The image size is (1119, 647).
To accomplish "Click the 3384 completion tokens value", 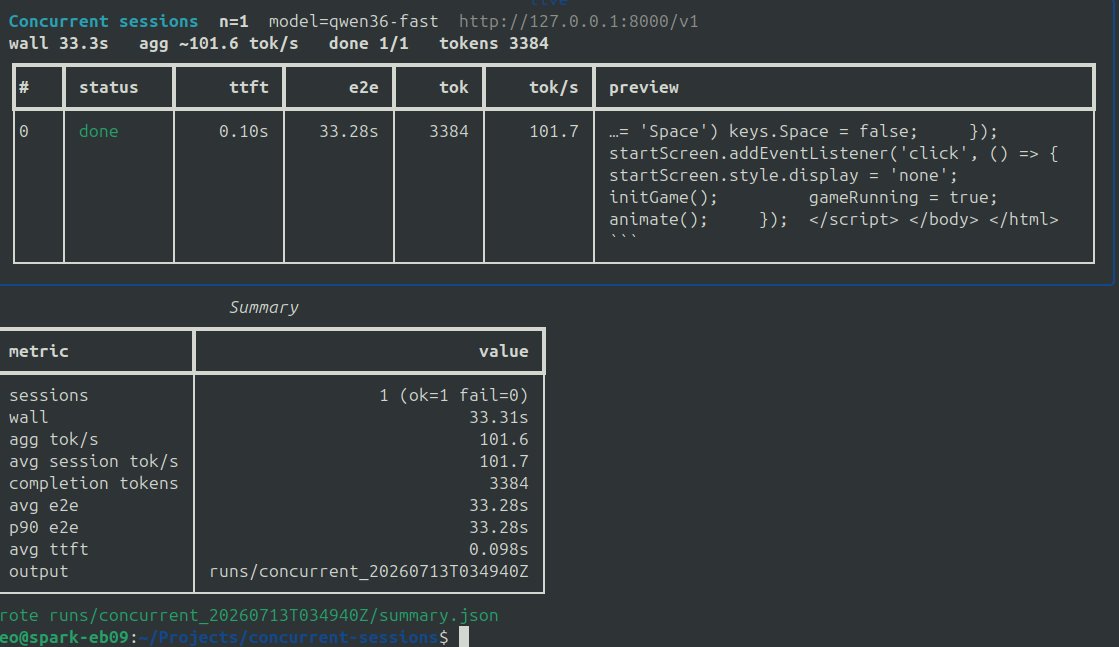I will click(x=509, y=484).
